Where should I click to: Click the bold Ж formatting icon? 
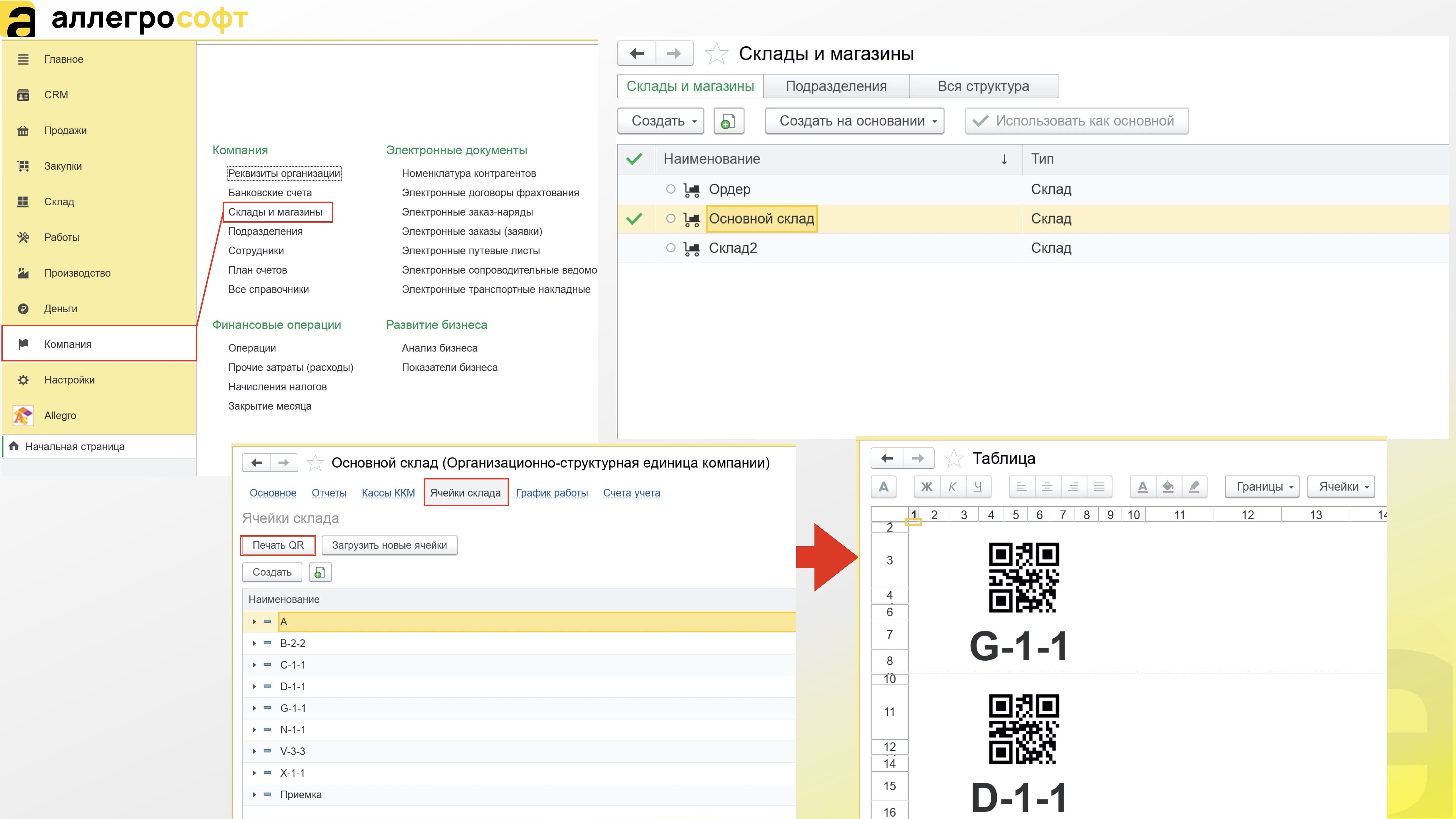click(926, 487)
